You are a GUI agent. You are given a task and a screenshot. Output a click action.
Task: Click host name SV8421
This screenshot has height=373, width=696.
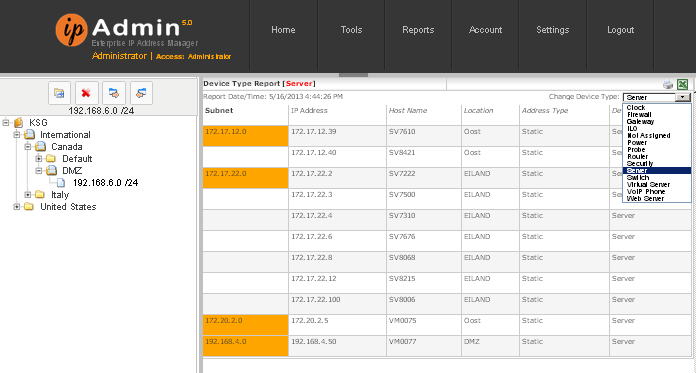click(x=402, y=152)
